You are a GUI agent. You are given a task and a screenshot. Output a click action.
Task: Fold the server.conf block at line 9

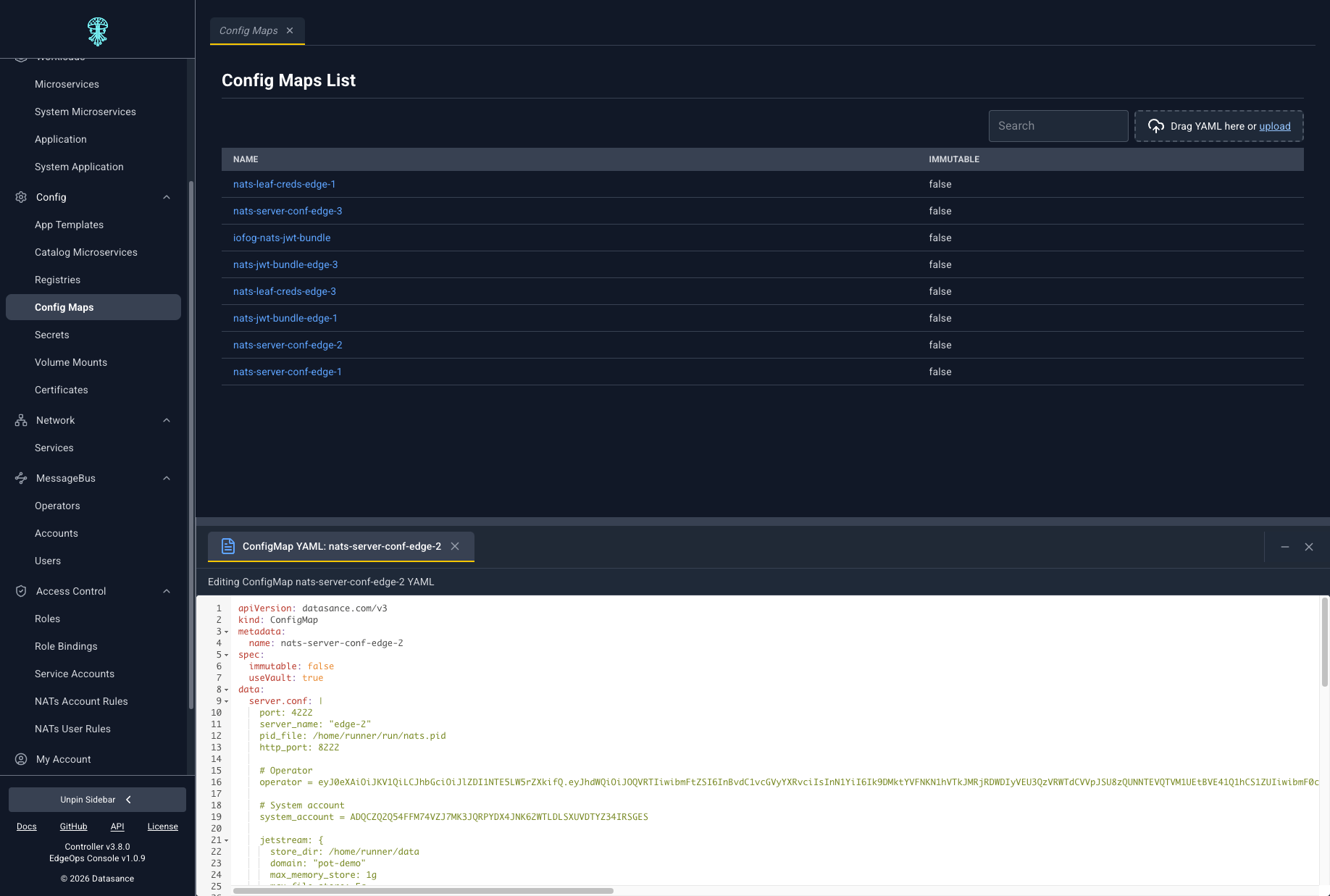pyautogui.click(x=227, y=701)
